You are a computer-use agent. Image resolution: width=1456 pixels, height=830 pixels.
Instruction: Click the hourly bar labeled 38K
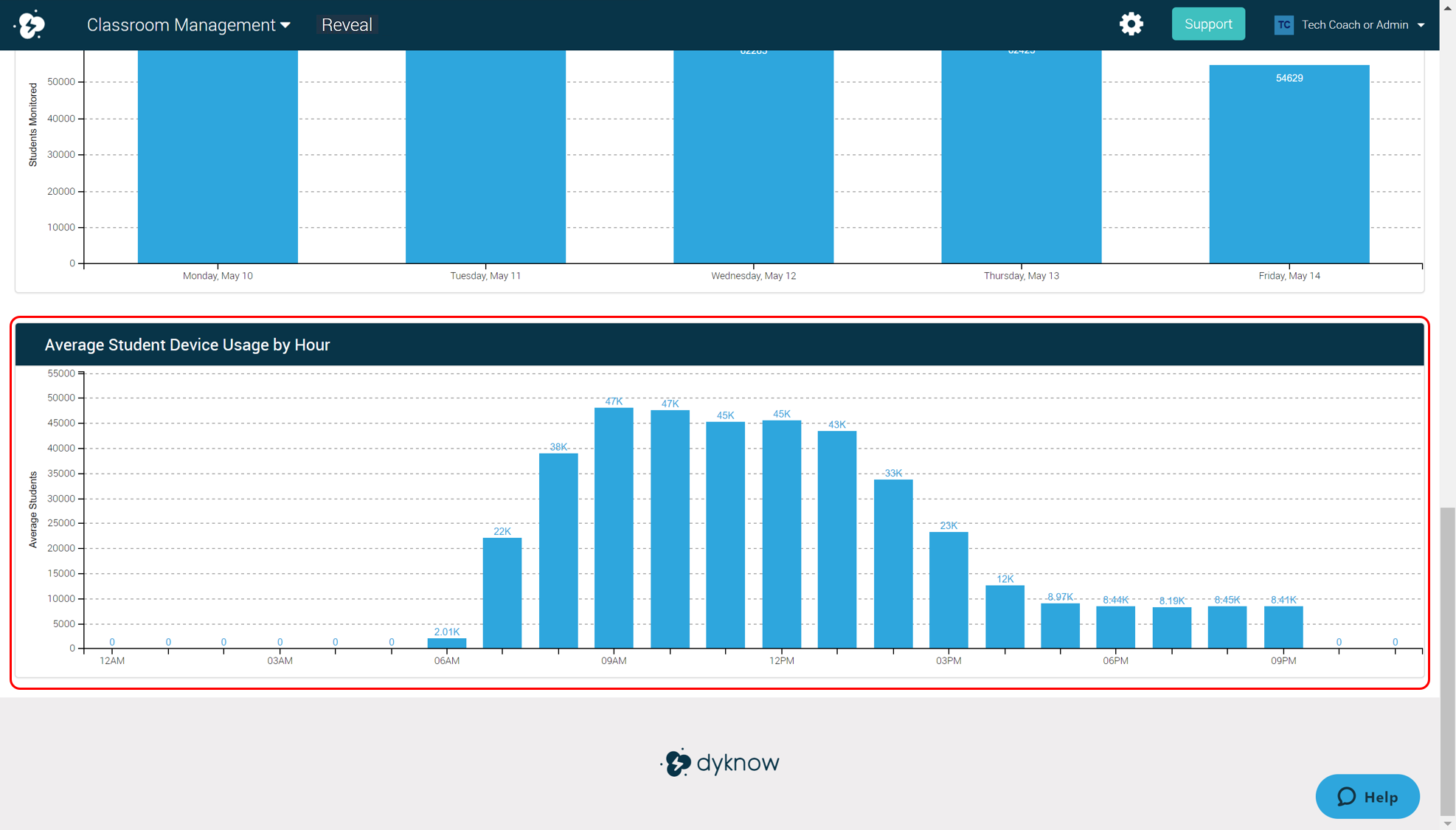pos(558,551)
